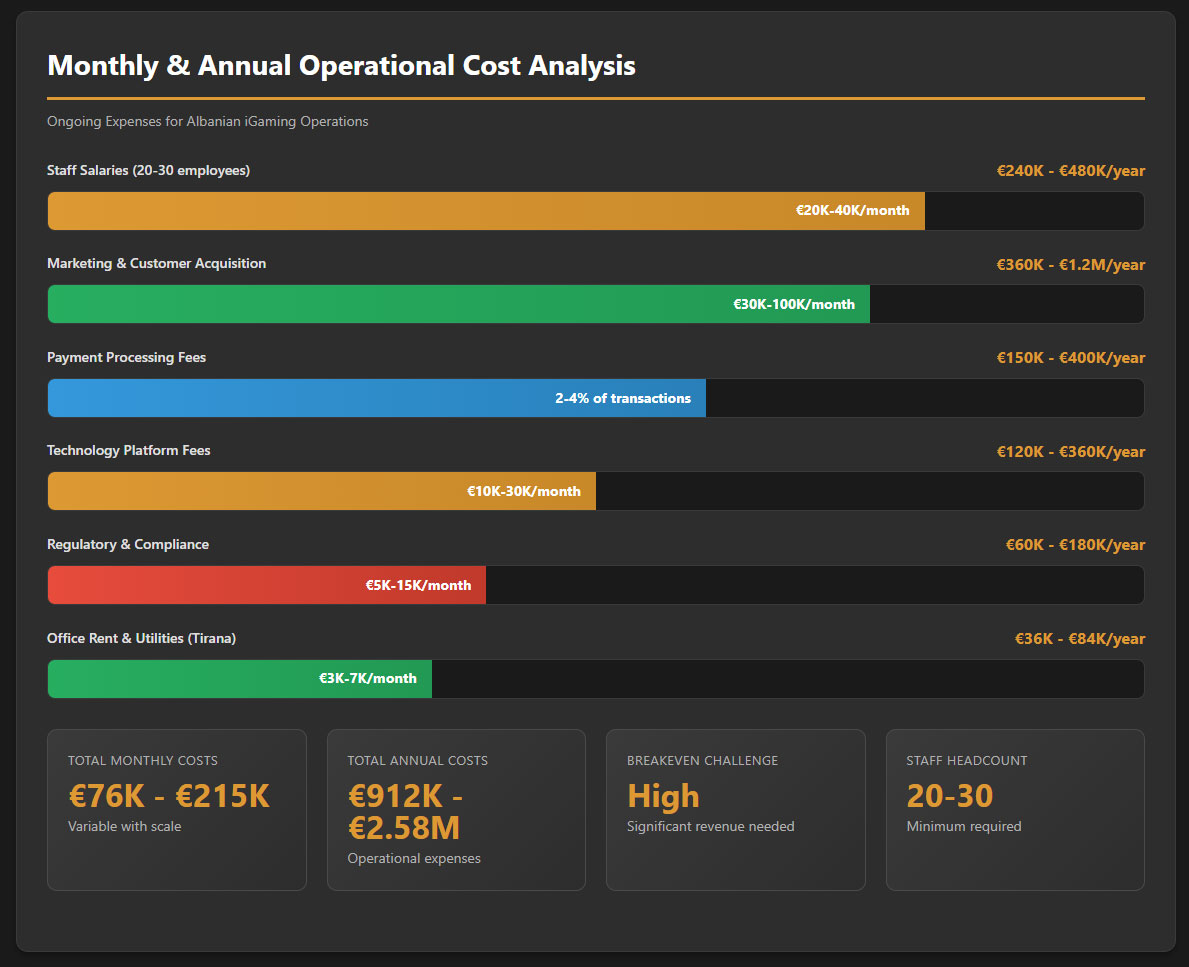The image size is (1189, 967).
Task: Open the Total Monthly Costs card
Action: point(177,809)
